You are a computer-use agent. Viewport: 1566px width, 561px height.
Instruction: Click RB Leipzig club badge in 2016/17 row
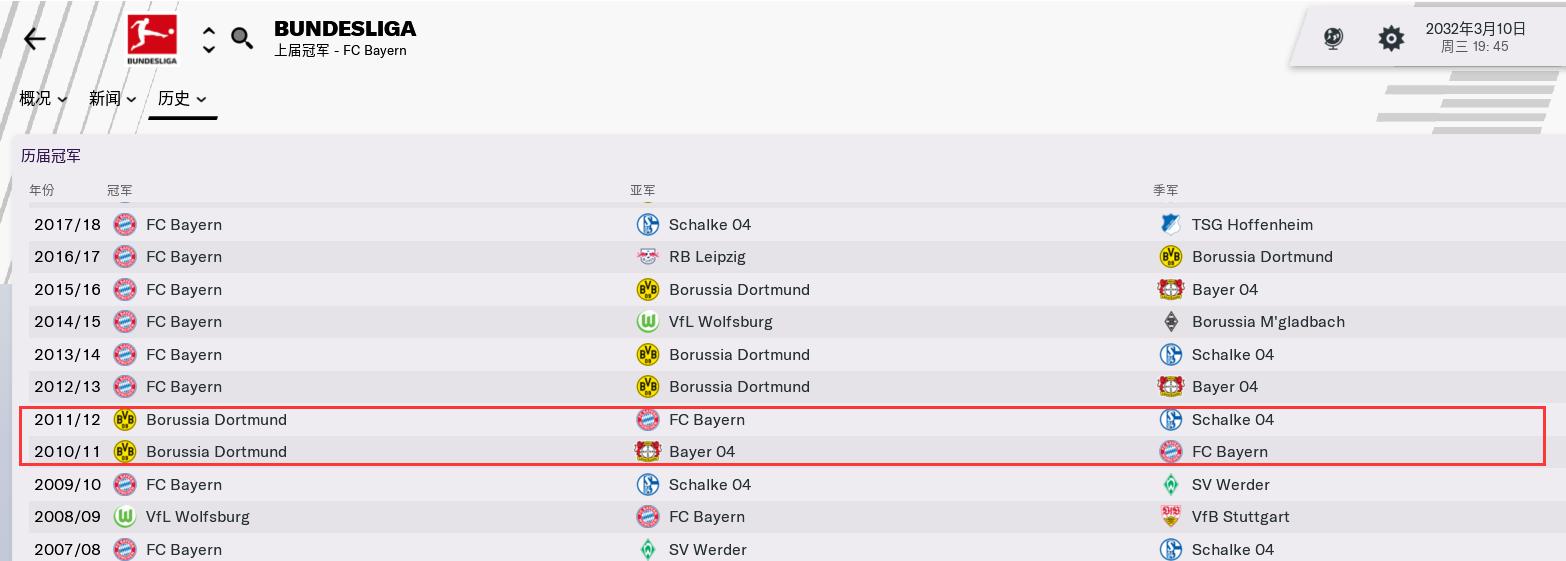pyautogui.click(x=648, y=257)
